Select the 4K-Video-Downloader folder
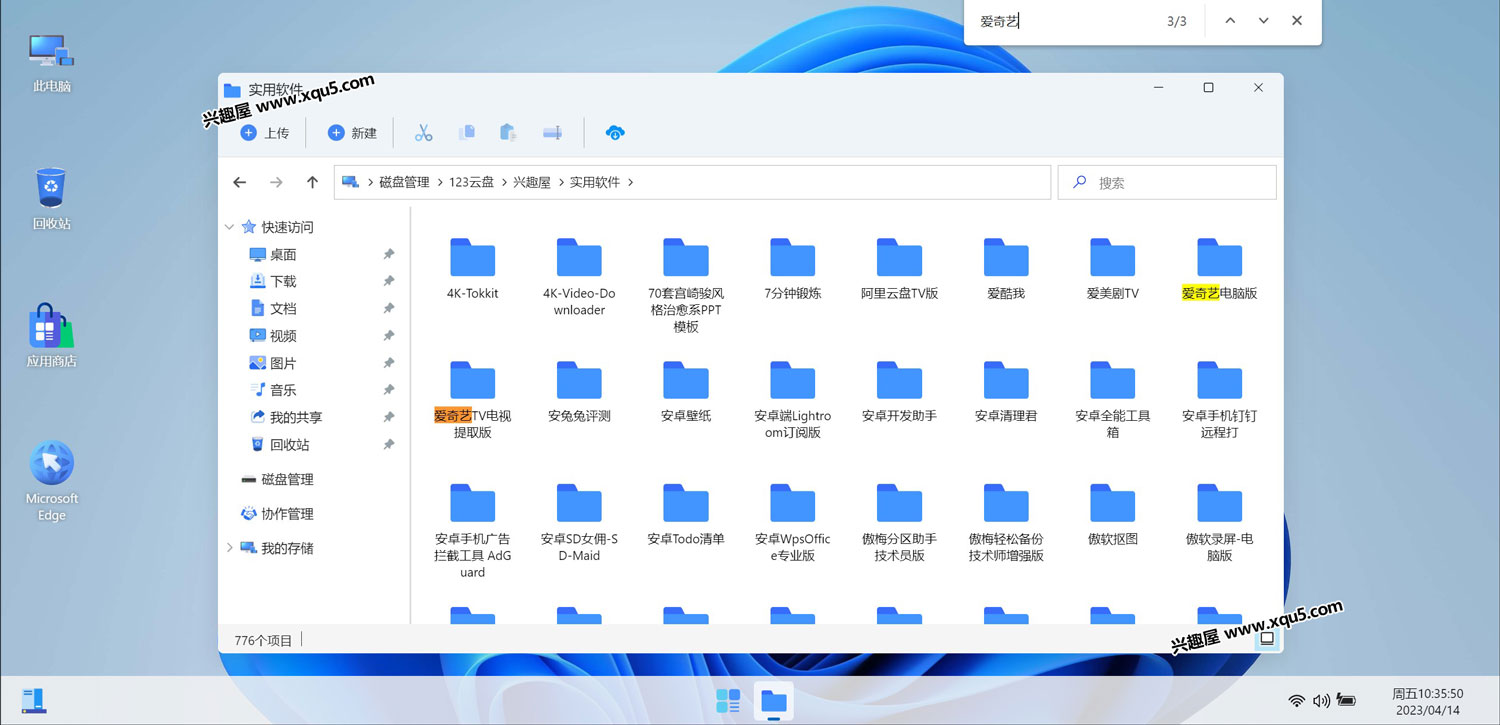 tap(579, 277)
